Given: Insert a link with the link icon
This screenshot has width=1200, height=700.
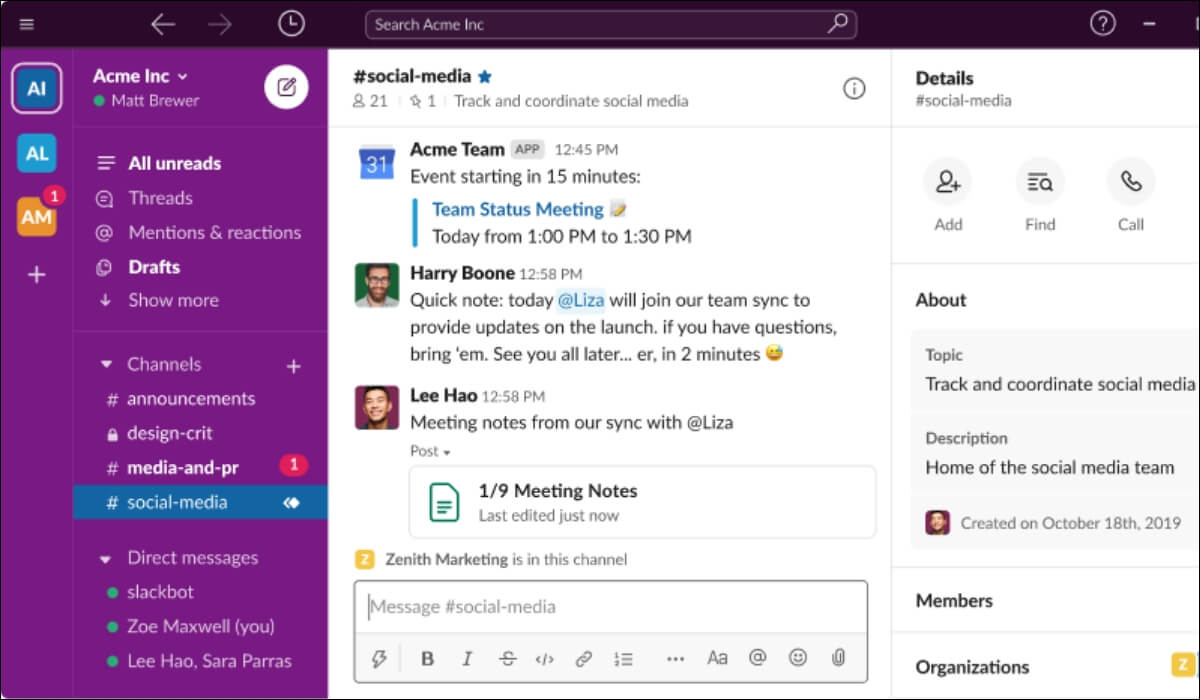Looking at the screenshot, I should click(x=584, y=658).
